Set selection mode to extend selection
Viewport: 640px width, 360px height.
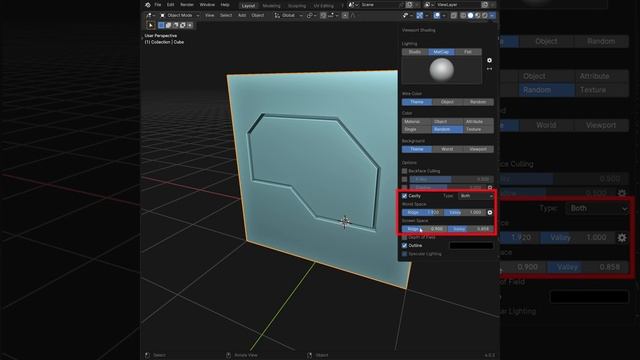pos(169,25)
